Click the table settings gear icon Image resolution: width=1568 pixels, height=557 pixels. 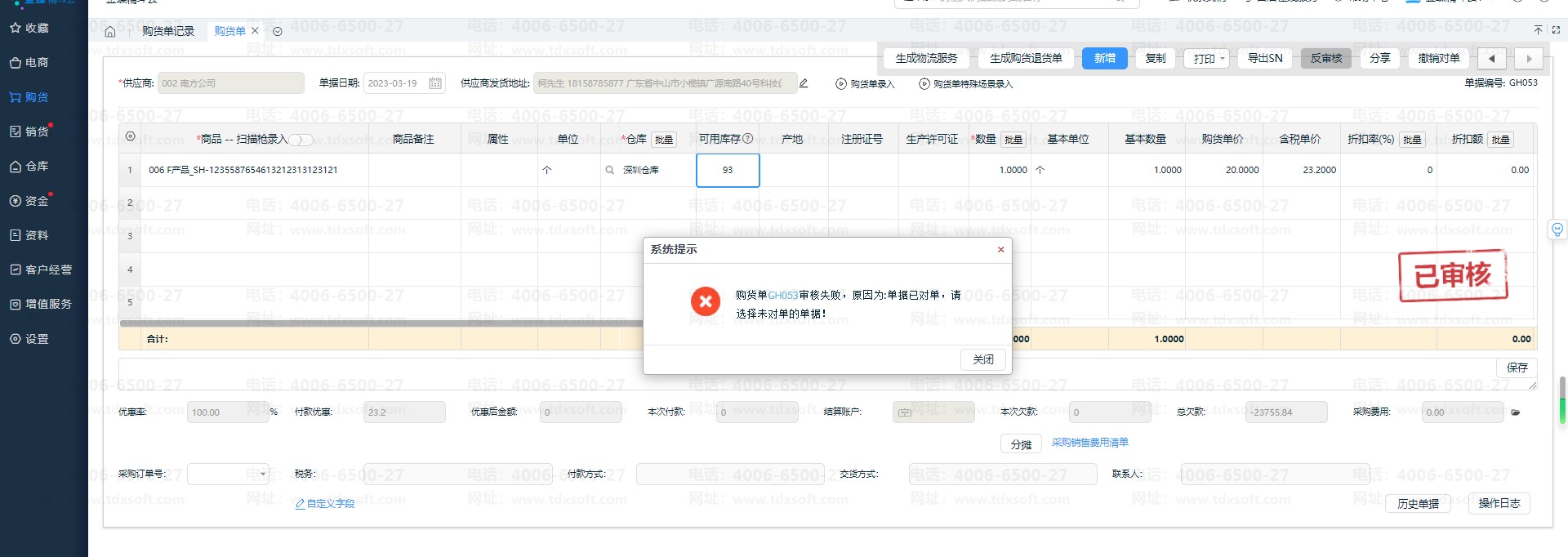tap(130, 137)
